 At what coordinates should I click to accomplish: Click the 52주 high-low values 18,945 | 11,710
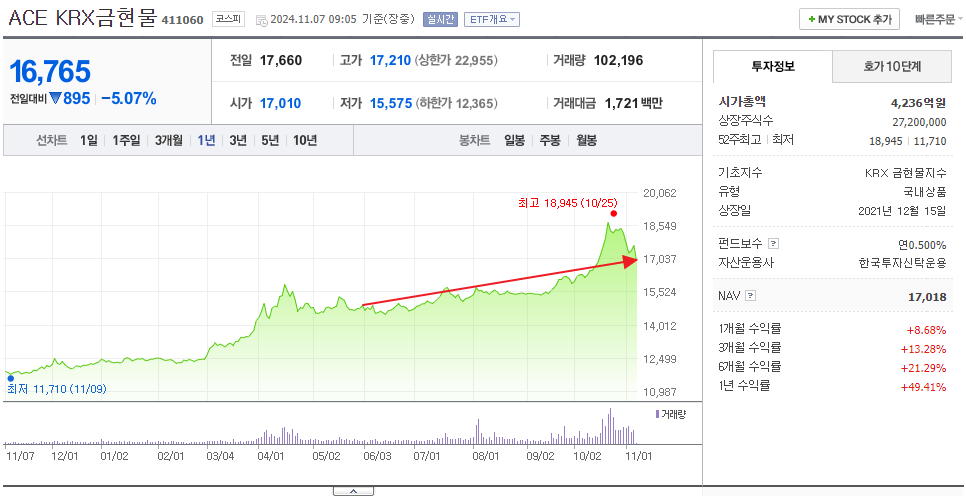[907, 141]
